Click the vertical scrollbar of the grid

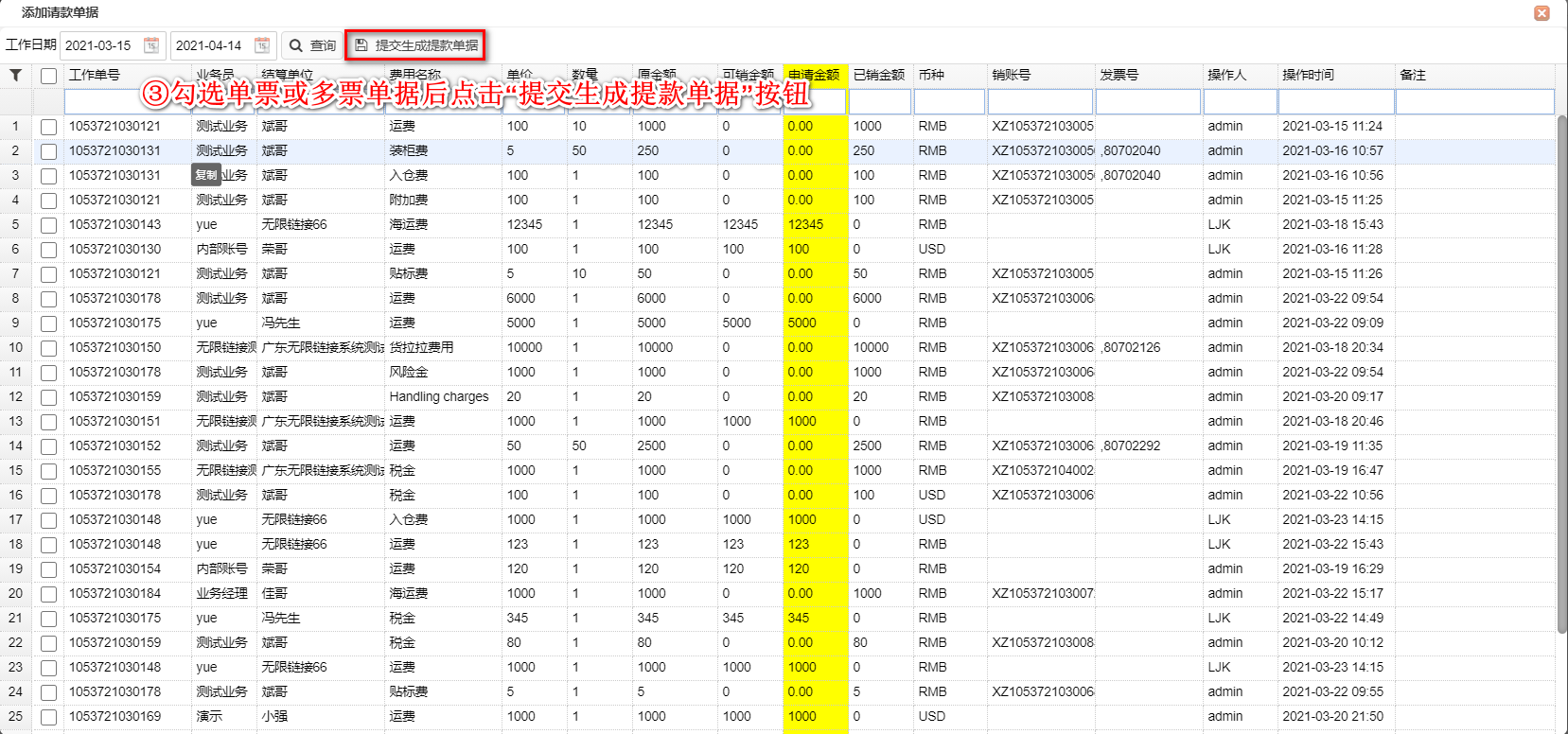1560,378
